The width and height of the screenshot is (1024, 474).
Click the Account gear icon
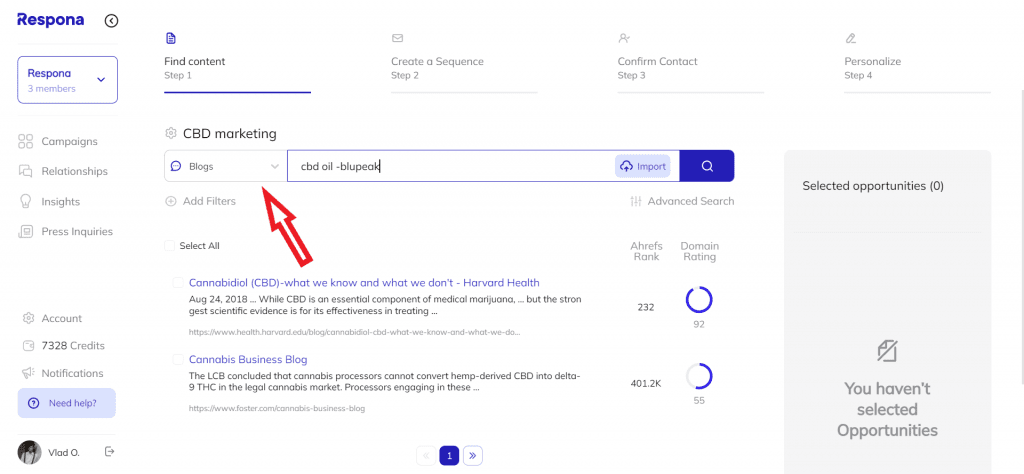coord(28,318)
